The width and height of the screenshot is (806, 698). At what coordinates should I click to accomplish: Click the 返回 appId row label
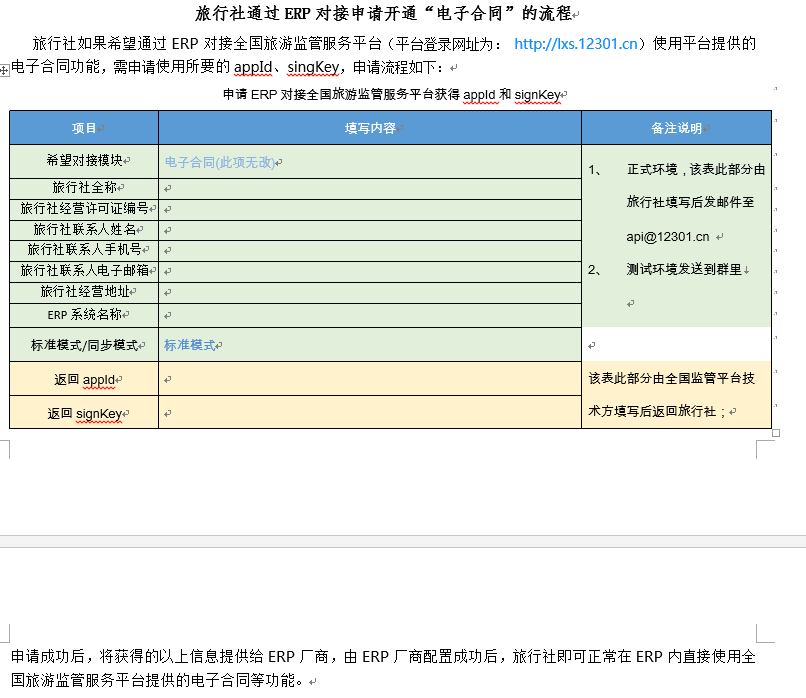pyautogui.click(x=82, y=380)
